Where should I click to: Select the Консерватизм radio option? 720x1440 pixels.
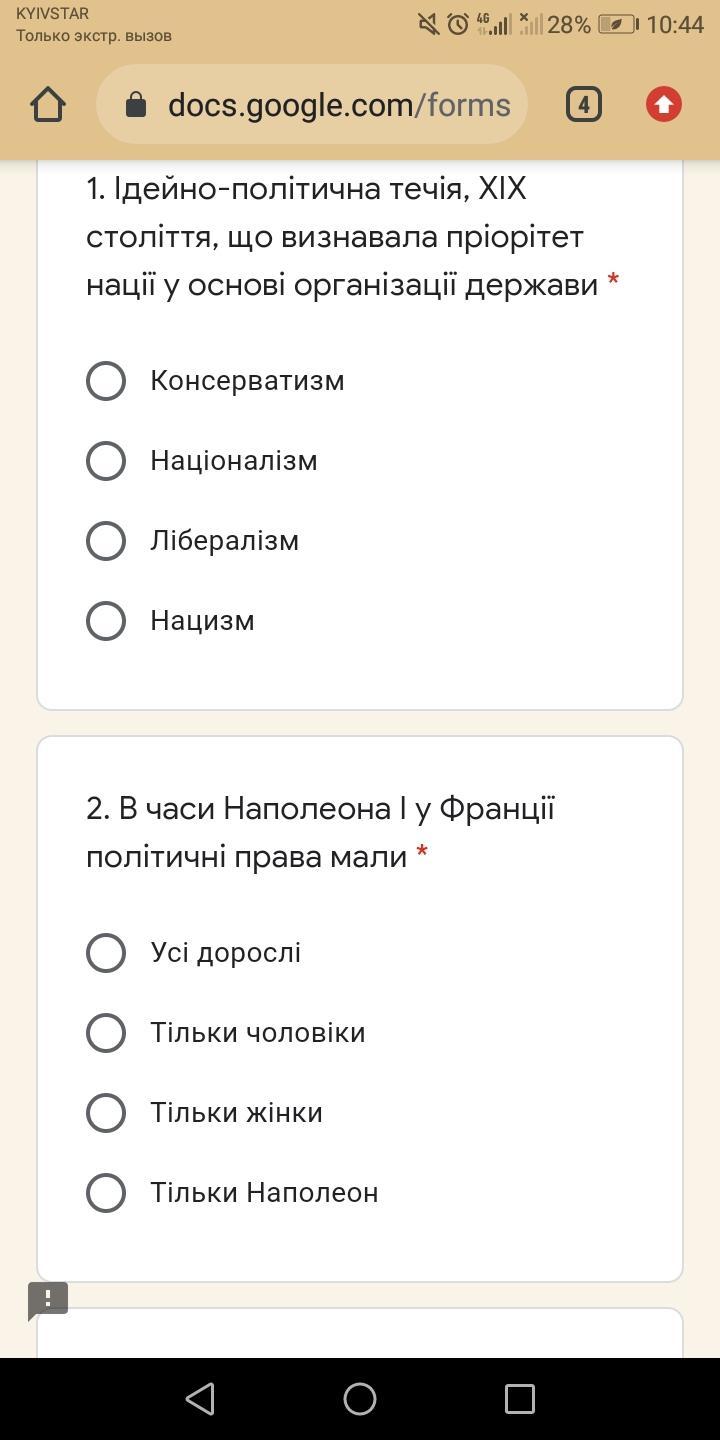click(x=106, y=381)
